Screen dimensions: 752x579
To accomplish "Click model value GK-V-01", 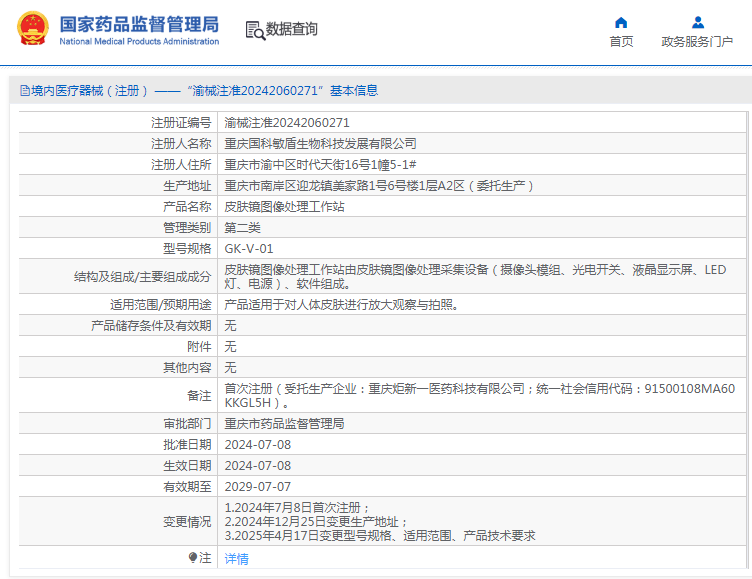I will (x=249, y=248).
